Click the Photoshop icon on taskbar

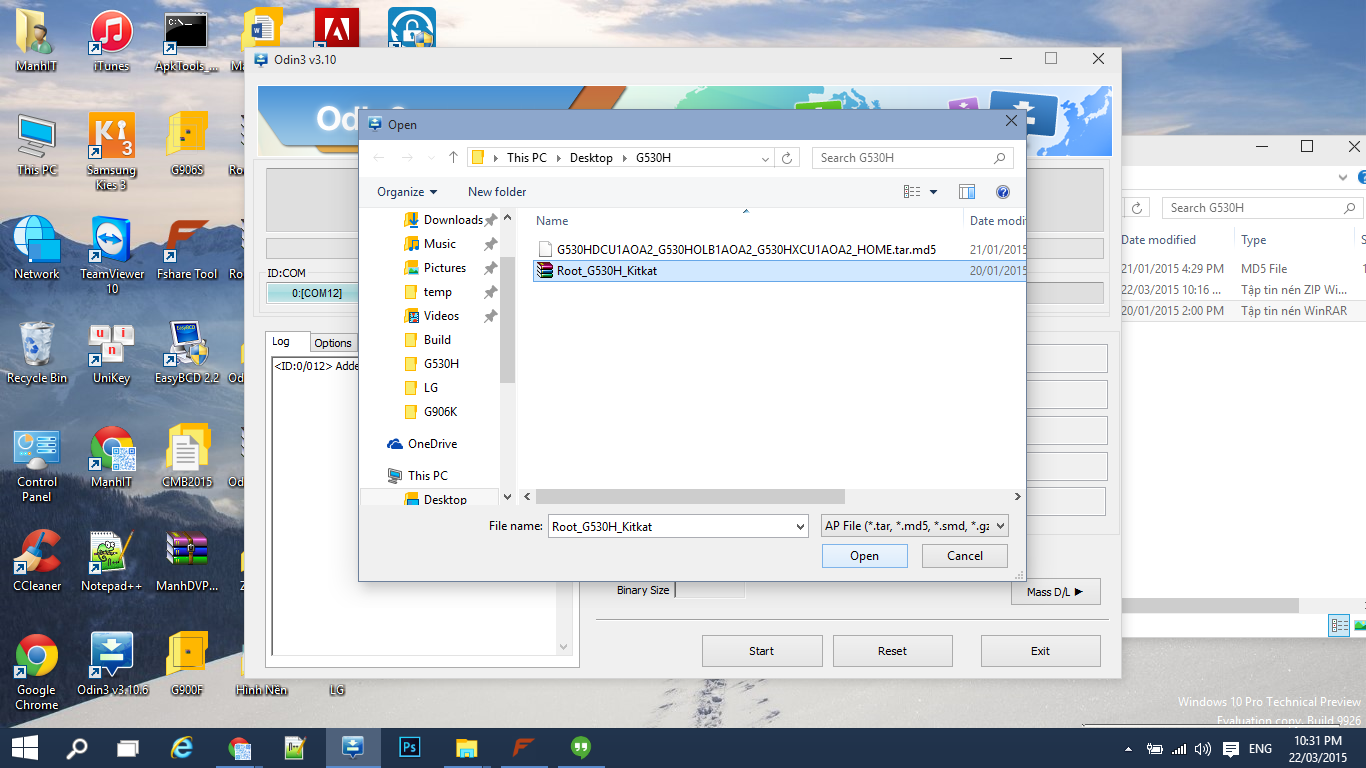[409, 747]
